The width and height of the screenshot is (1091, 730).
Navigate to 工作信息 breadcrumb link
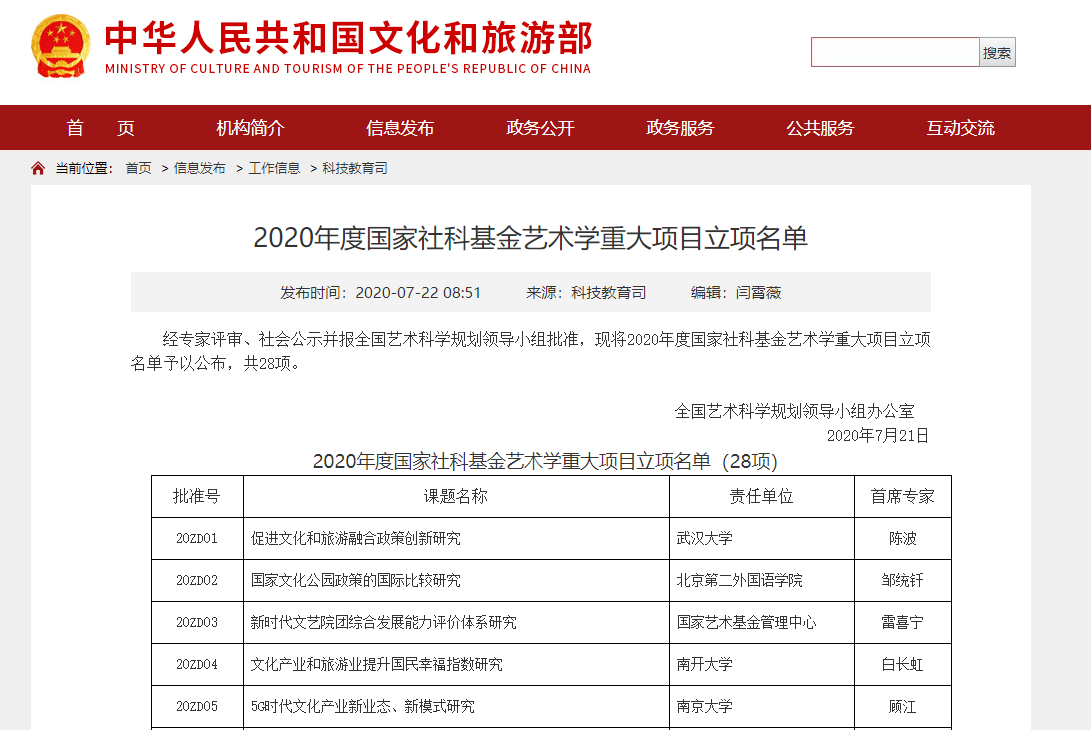pyautogui.click(x=274, y=168)
